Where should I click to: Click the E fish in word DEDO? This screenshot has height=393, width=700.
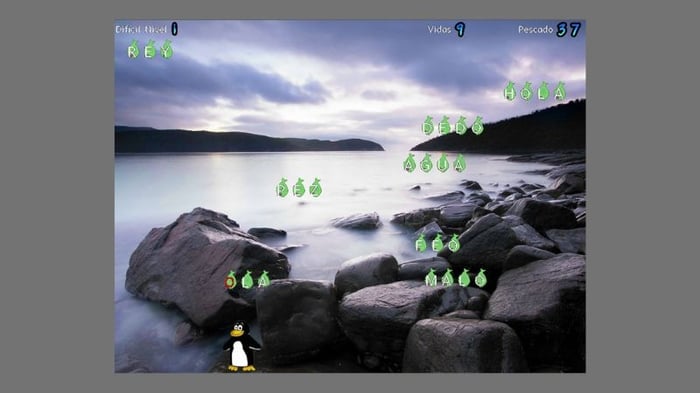click(445, 126)
